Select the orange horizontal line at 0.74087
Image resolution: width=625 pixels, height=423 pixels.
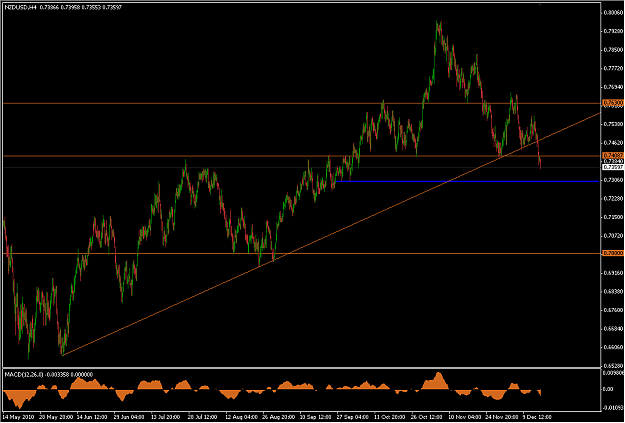coord(301,155)
